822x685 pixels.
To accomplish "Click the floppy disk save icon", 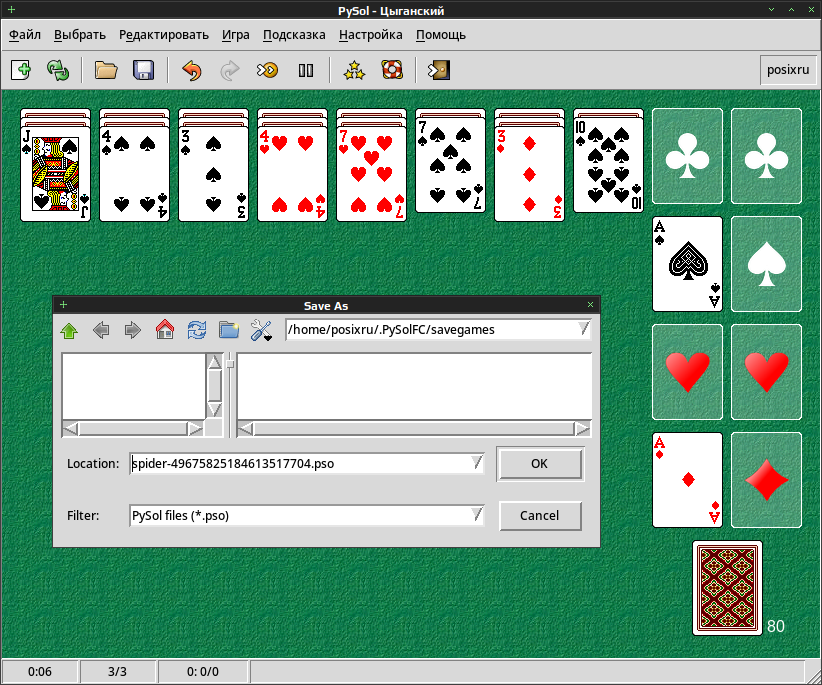I will (x=144, y=70).
